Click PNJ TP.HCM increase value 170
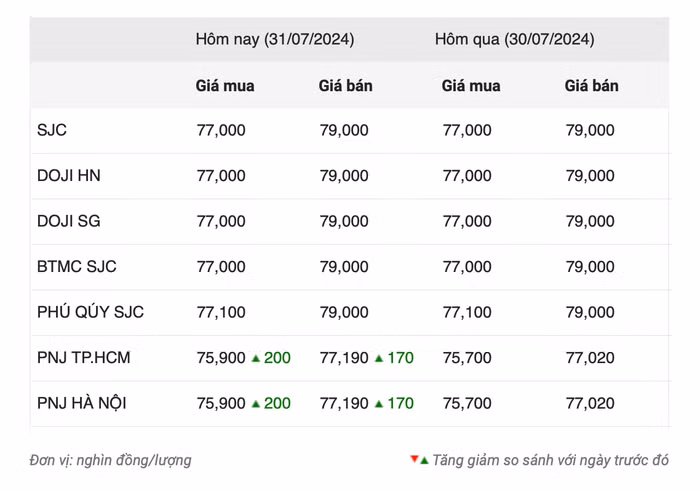The image size is (700, 490). [400, 358]
